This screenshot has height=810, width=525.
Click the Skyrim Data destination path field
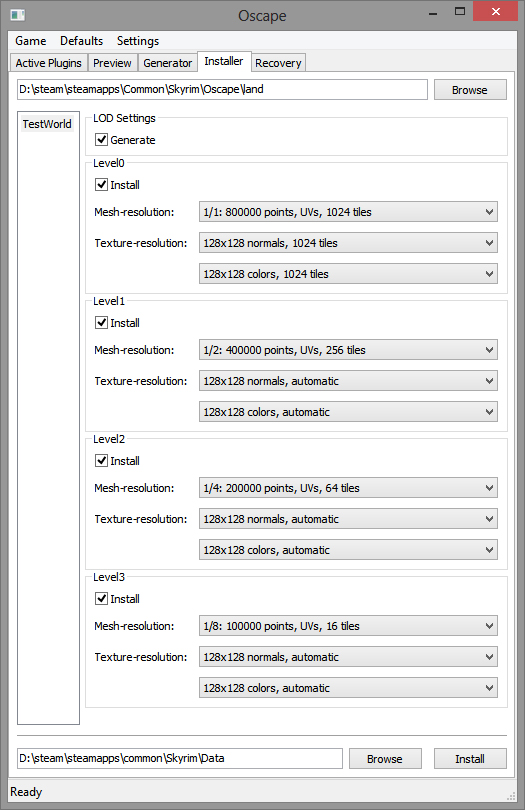click(180, 758)
